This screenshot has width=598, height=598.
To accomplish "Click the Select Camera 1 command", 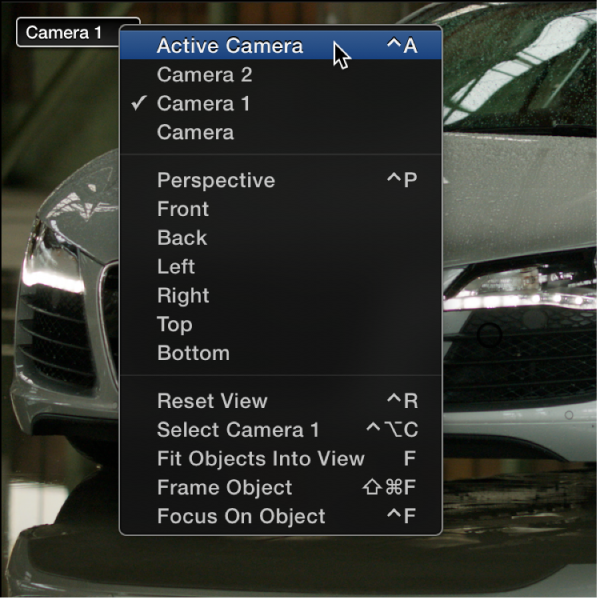I will coord(281,430).
